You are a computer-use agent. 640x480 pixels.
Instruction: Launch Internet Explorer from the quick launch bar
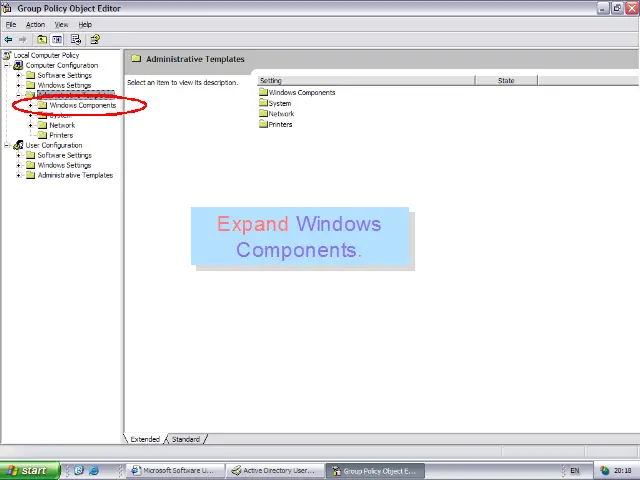coord(94,471)
